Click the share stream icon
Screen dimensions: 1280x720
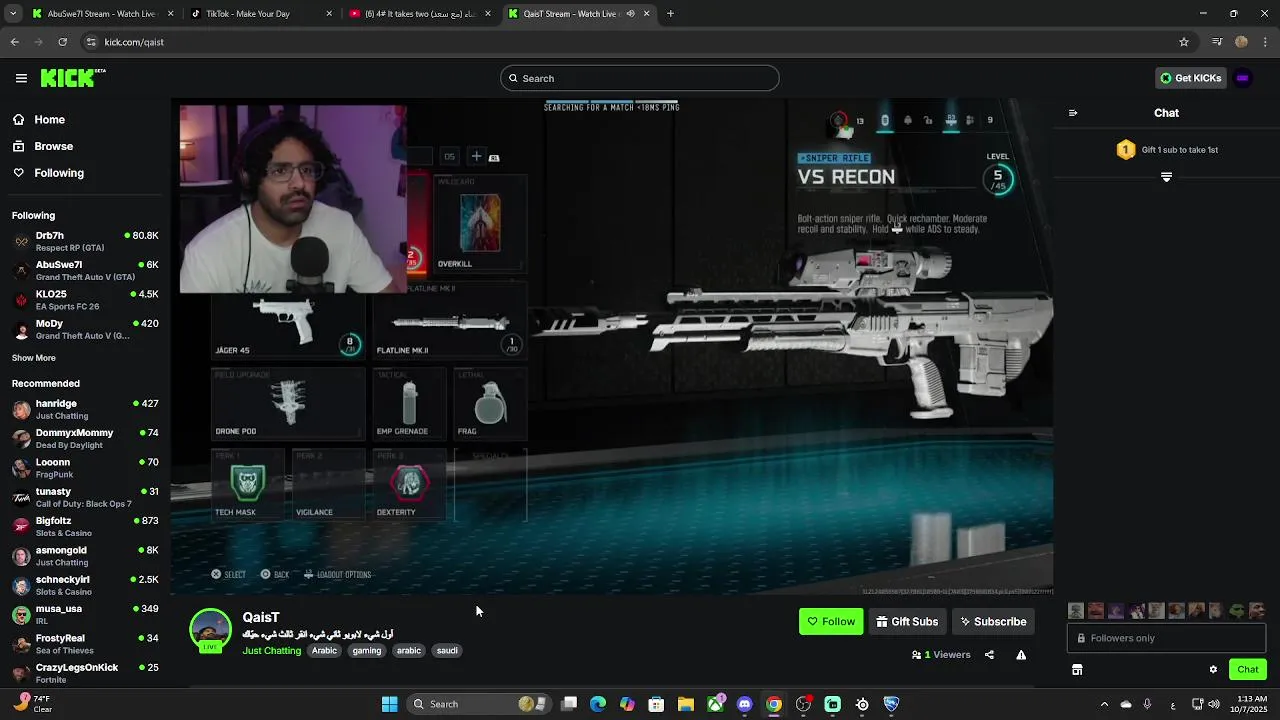989,655
